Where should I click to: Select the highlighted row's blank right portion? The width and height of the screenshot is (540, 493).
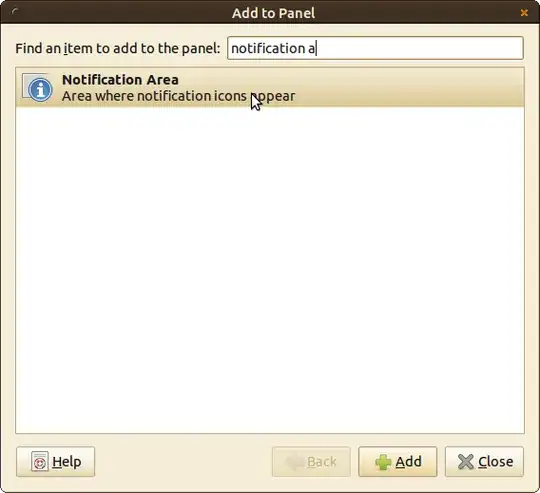click(x=410, y=87)
